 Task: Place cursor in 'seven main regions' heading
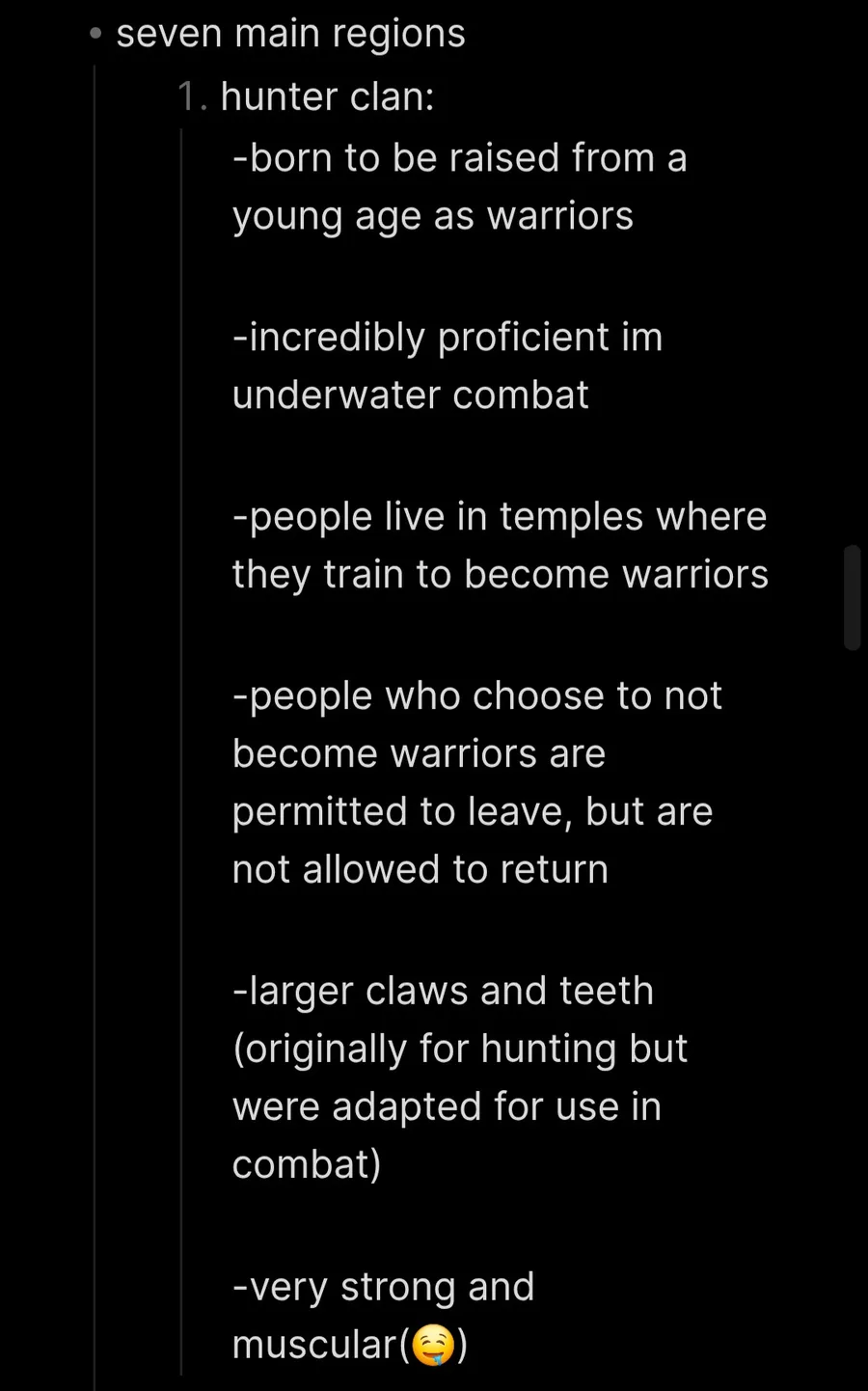click(290, 34)
